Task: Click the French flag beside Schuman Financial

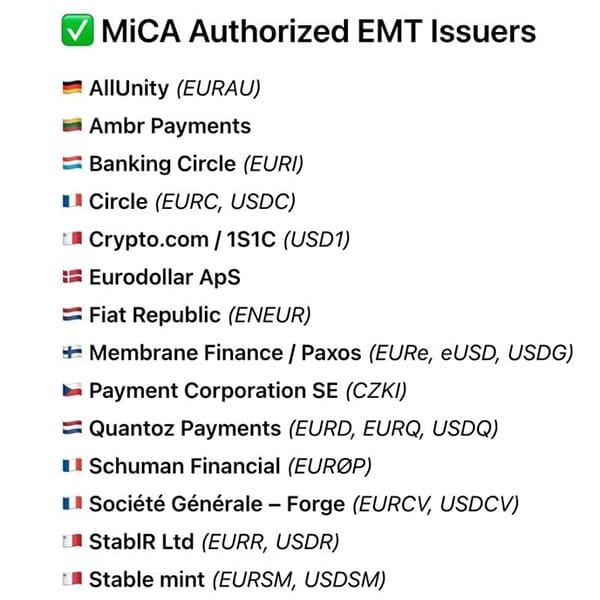Action: point(72,466)
